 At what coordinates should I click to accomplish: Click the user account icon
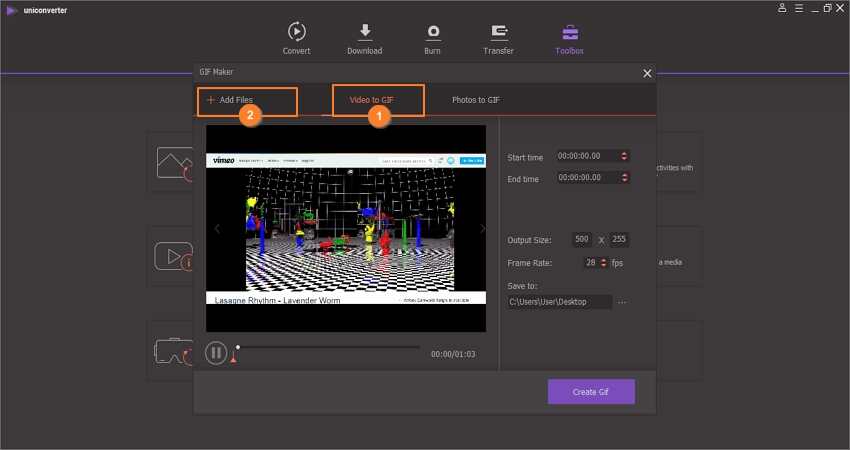782,8
